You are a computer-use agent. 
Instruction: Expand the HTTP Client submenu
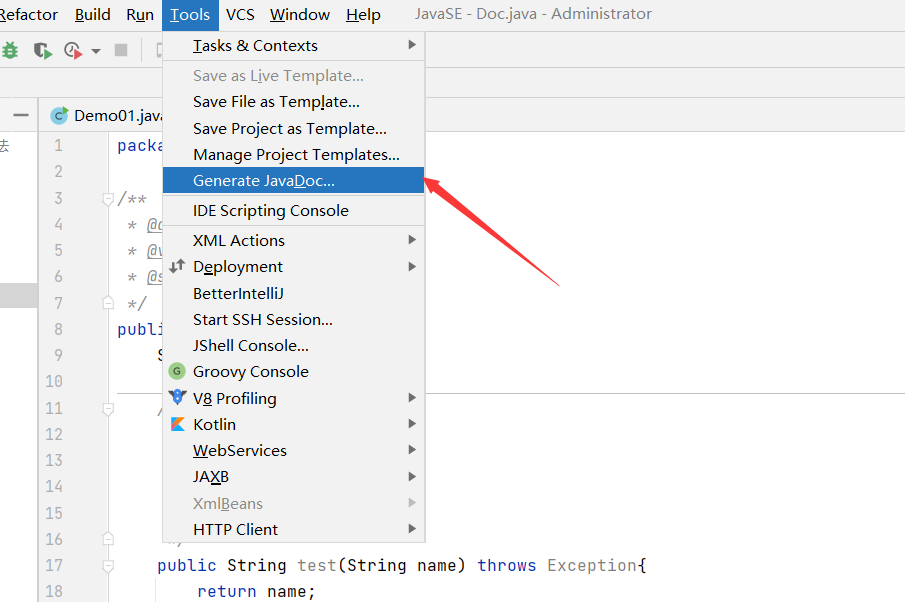pos(294,529)
